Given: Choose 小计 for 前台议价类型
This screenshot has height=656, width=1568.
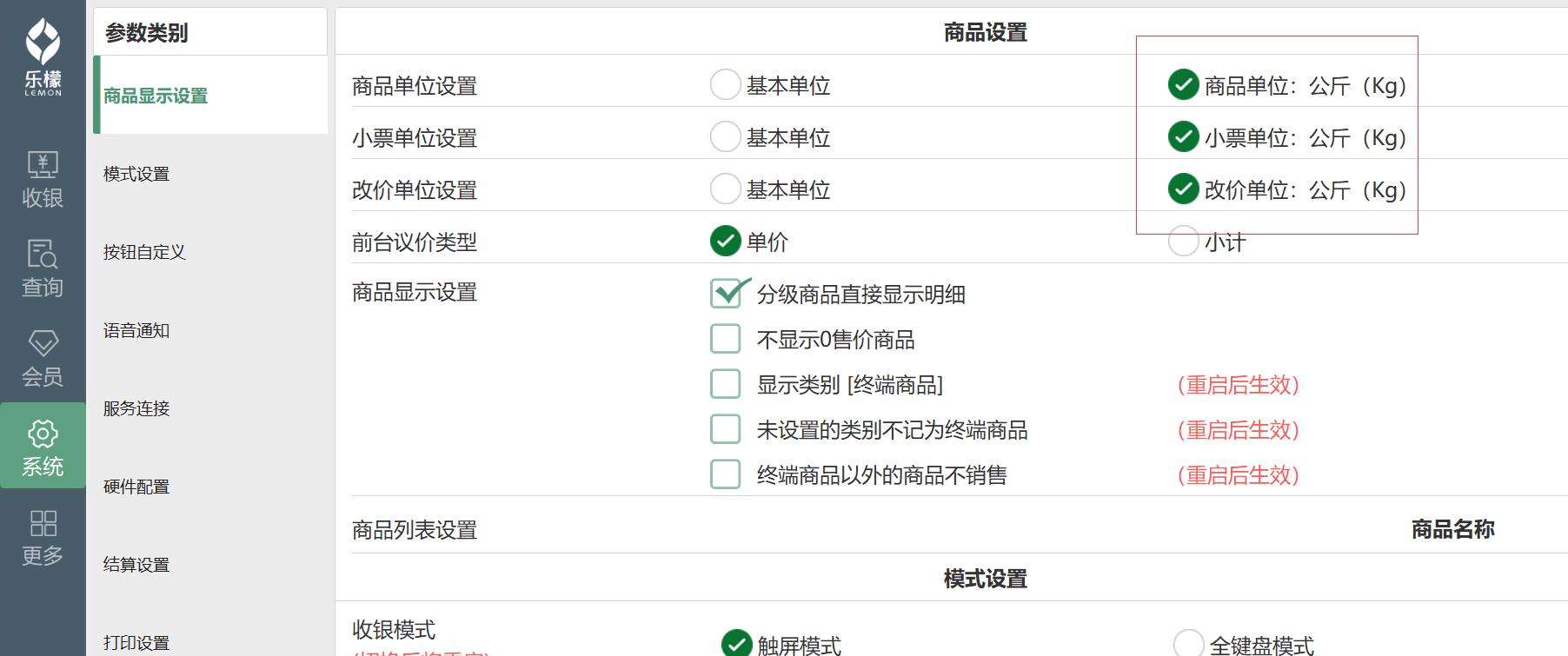Looking at the screenshot, I should click(x=1183, y=242).
